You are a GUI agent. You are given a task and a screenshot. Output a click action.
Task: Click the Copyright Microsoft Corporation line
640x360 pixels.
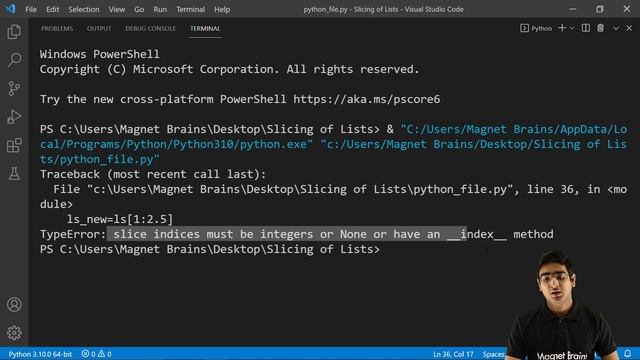point(229,69)
